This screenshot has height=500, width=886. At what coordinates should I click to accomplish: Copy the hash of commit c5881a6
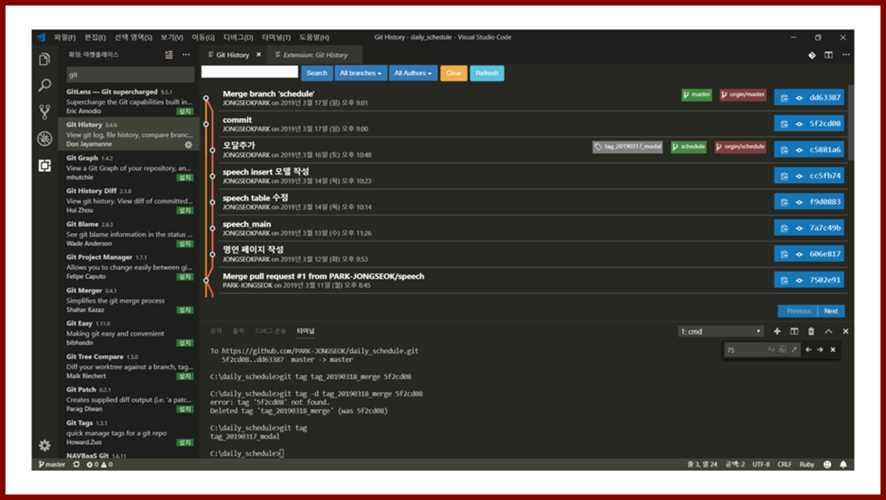[784, 150]
